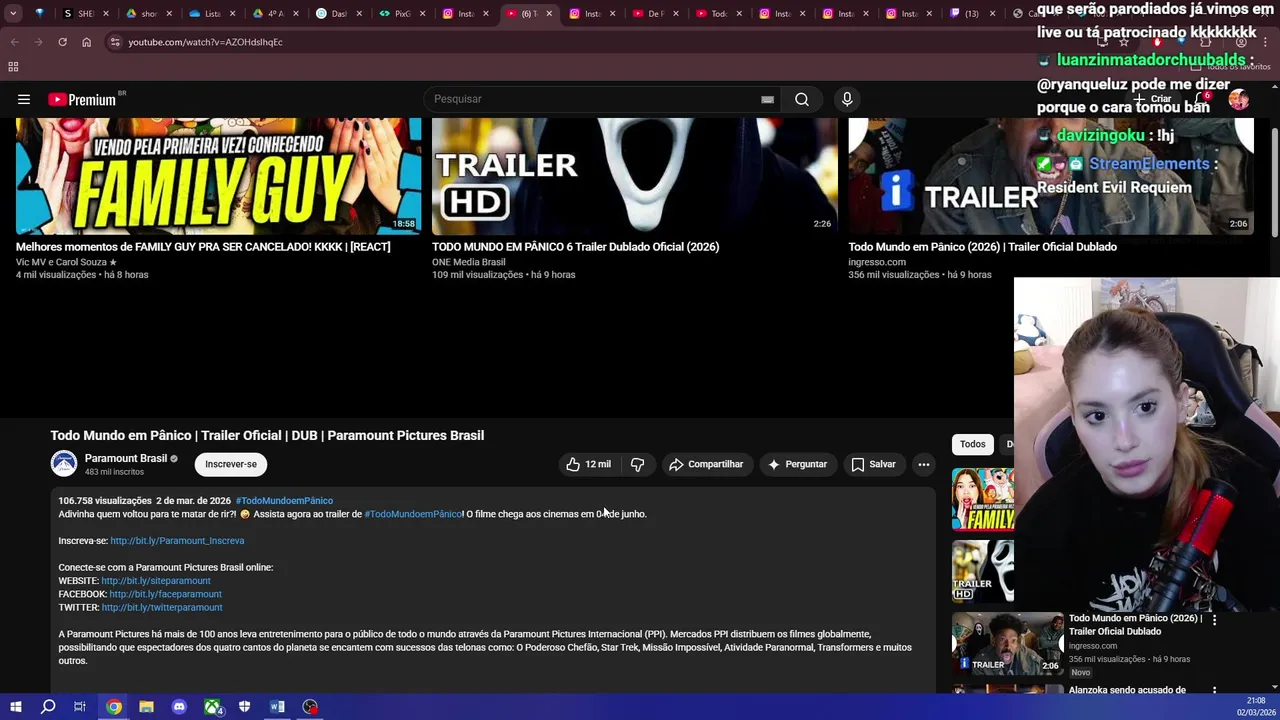1280x720 pixels.
Task: Open Xbox app from the taskbar
Action: tap(212, 707)
